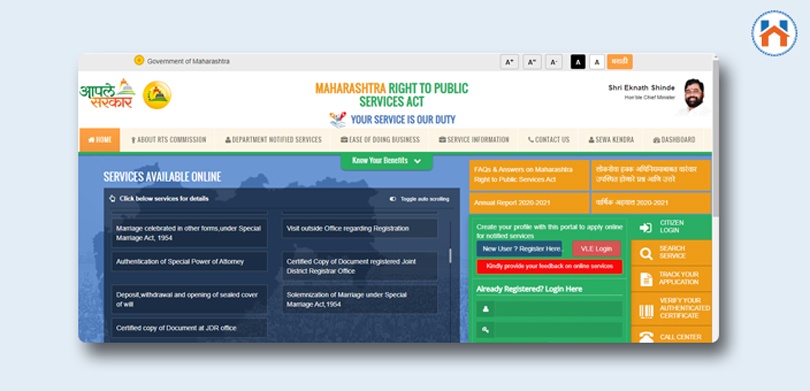
Task: Click the Maharashtra government round emblem
Action: [157, 95]
